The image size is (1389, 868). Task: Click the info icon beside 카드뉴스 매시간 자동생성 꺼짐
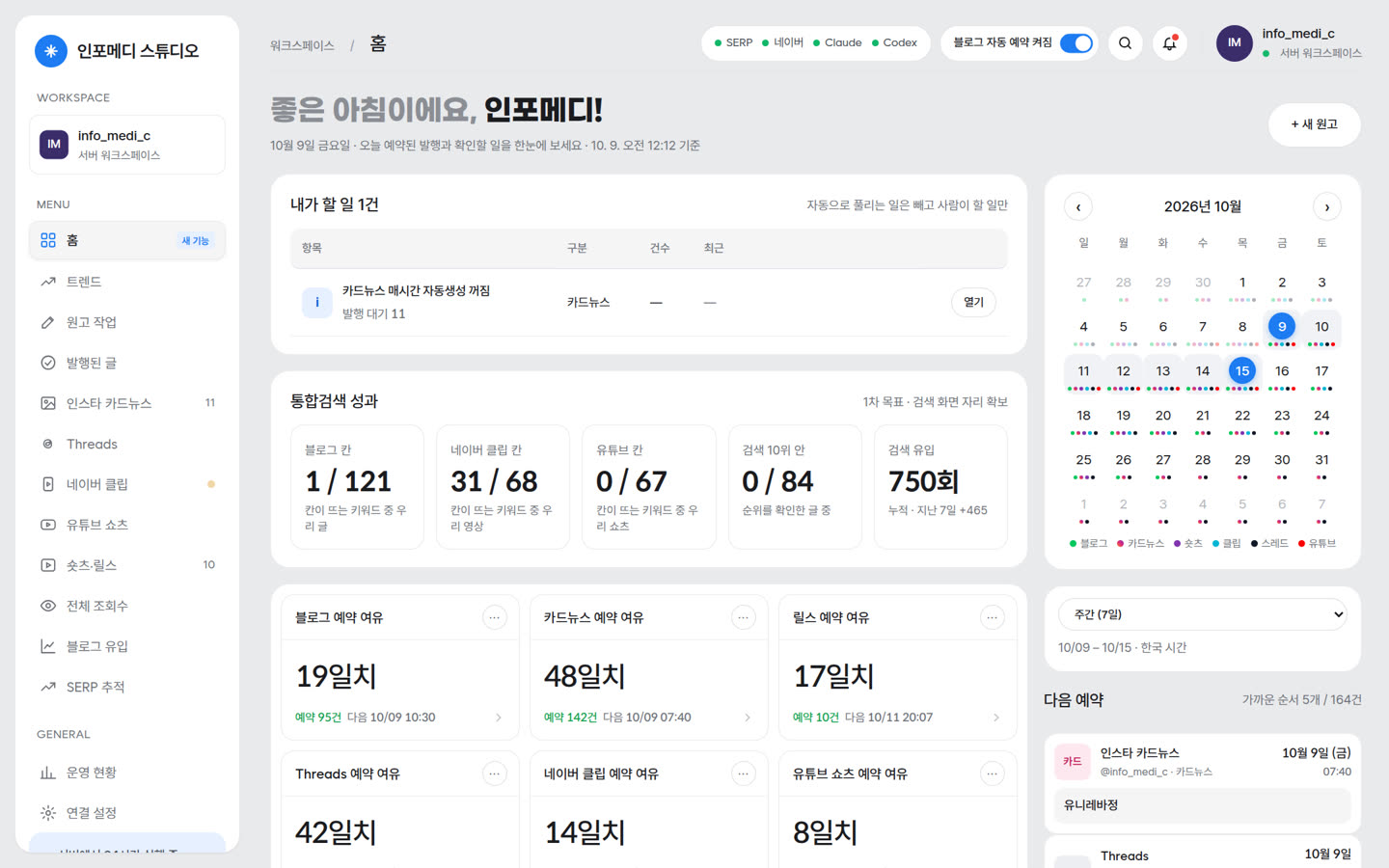click(x=317, y=303)
